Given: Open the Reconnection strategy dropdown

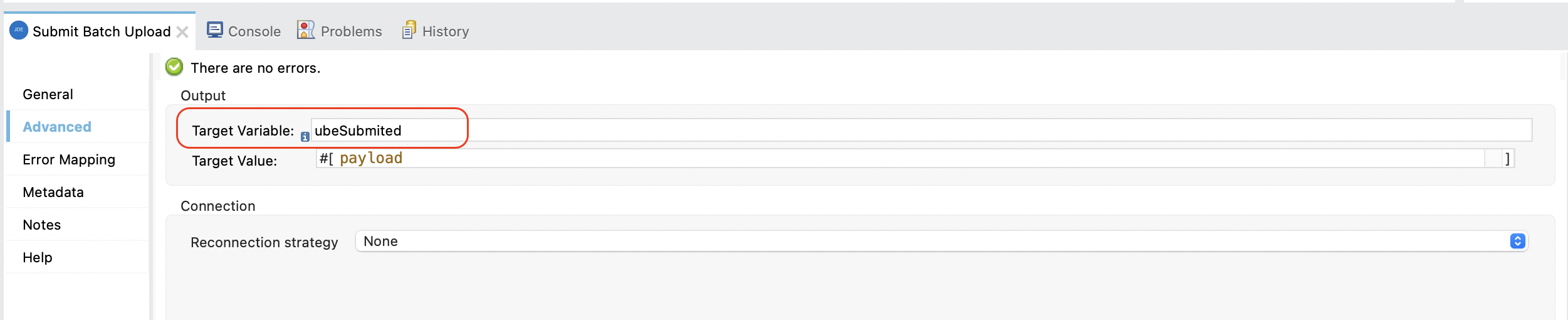Looking at the screenshot, I should pos(1517,242).
